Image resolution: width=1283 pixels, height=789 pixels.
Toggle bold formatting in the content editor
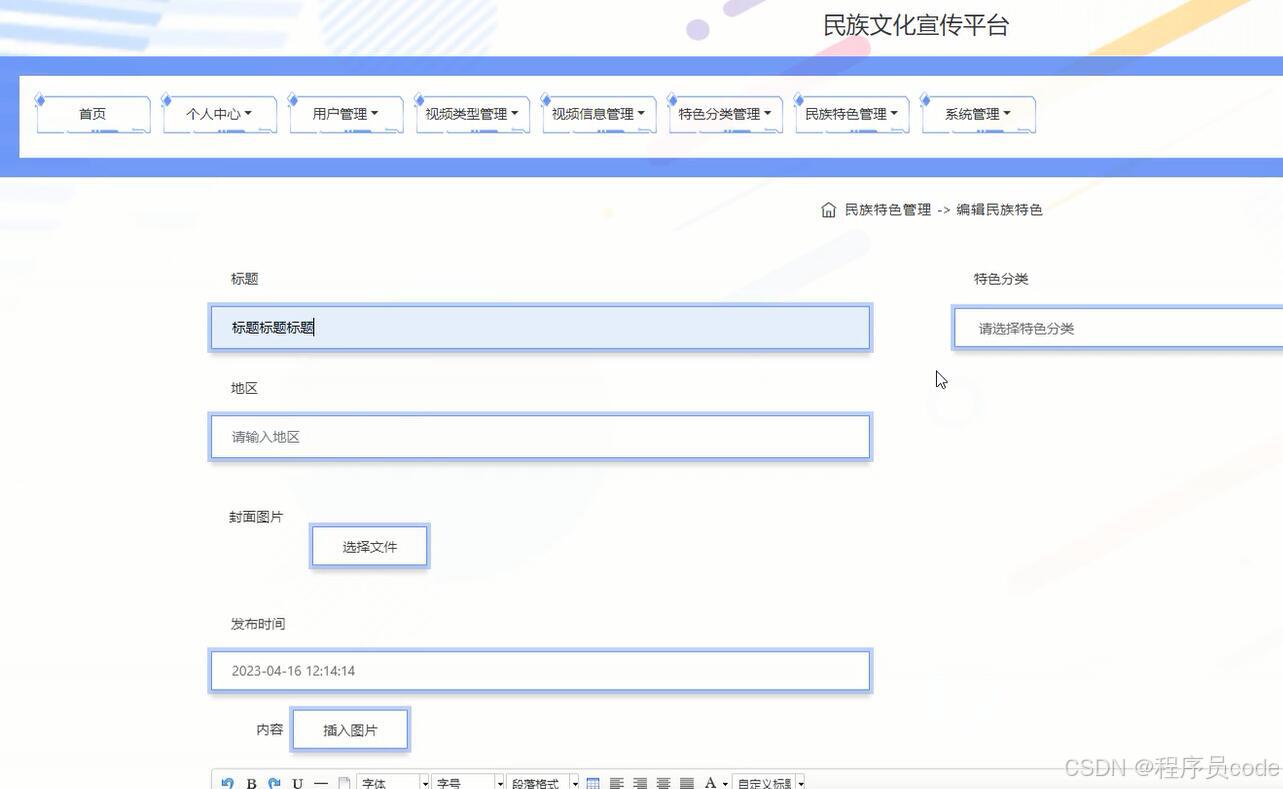point(252,783)
